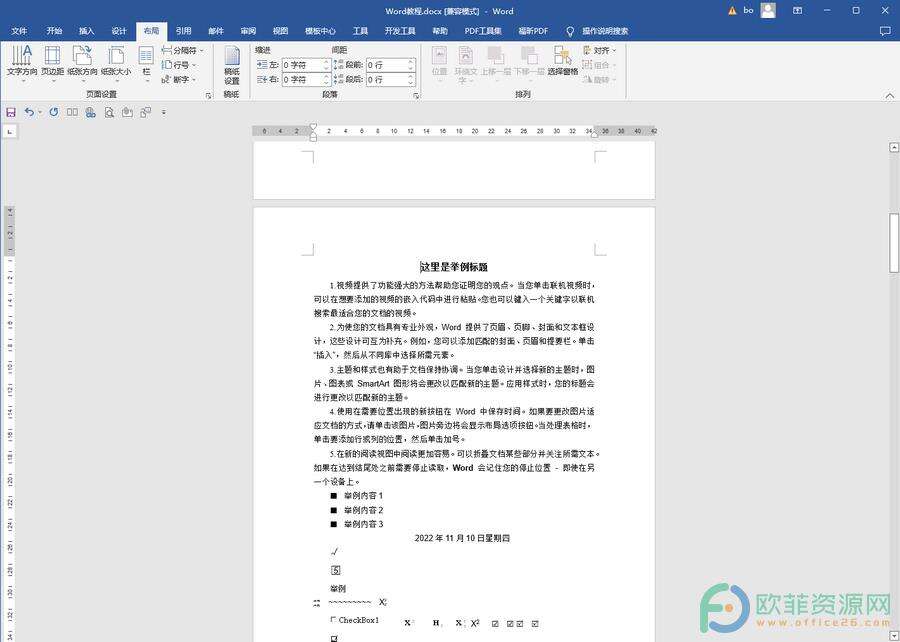
Task: Open the 段落 paragraph dialog launcher
Action: click(416, 96)
